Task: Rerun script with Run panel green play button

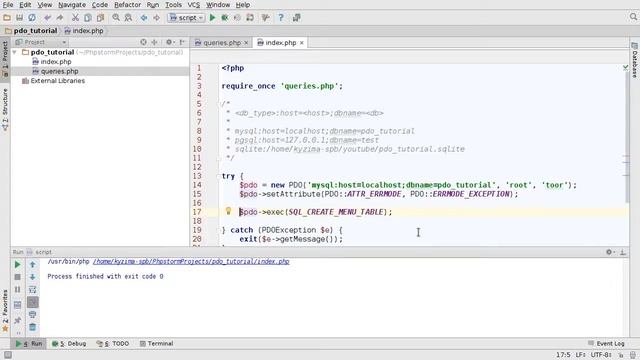Action: 17,264
